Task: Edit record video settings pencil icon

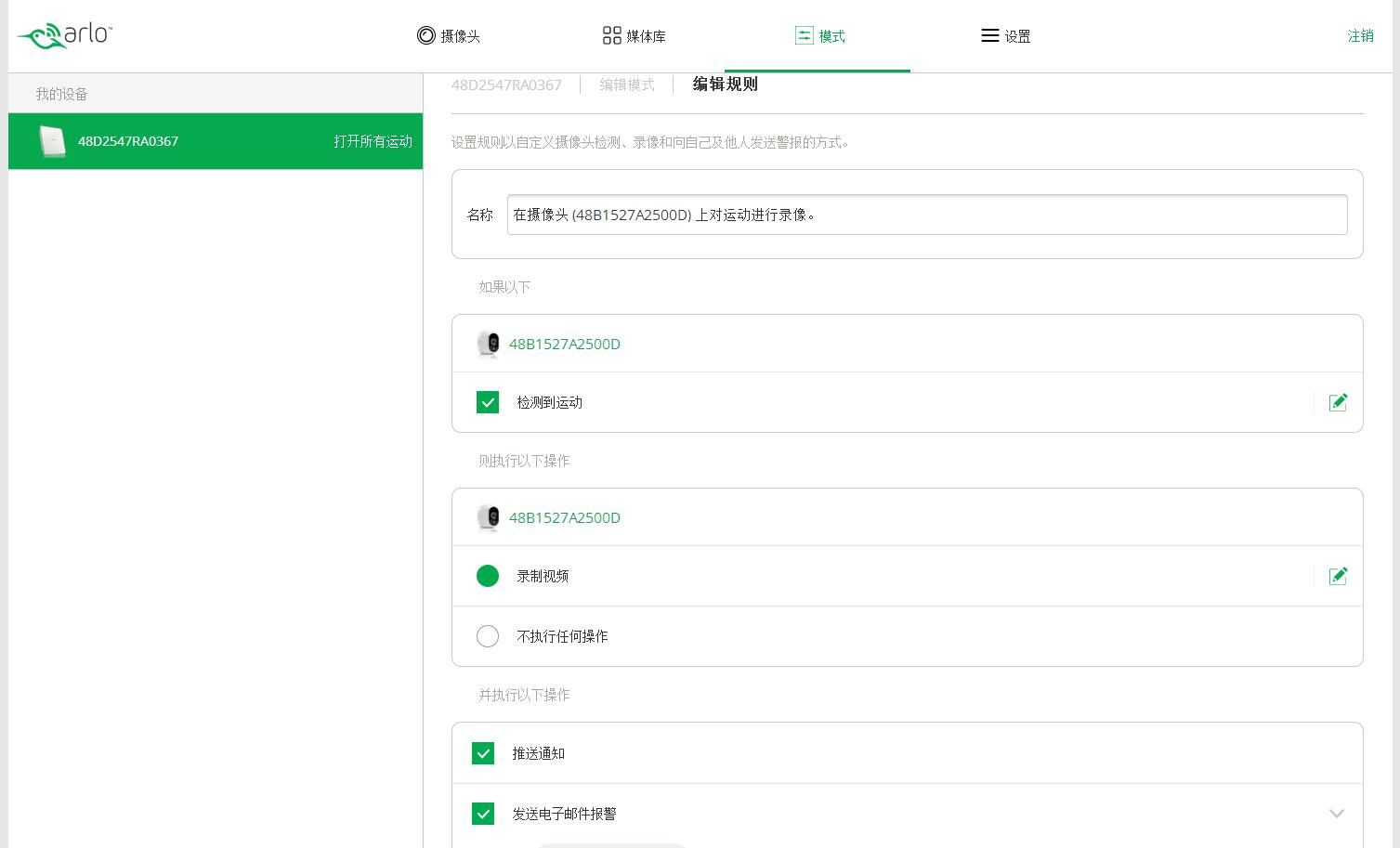Action: tap(1338, 576)
